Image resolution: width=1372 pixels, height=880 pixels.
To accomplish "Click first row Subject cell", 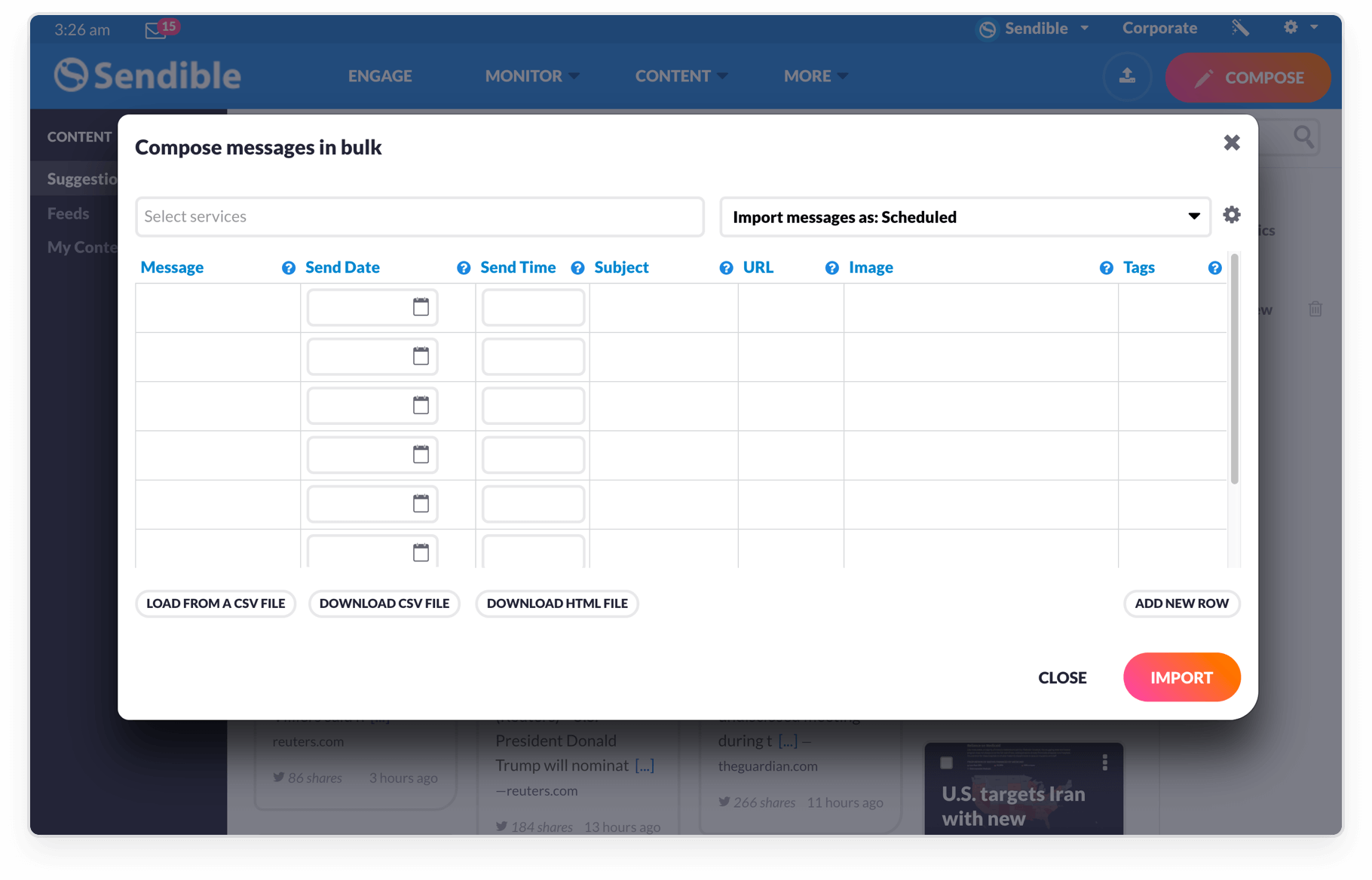I will 663,308.
